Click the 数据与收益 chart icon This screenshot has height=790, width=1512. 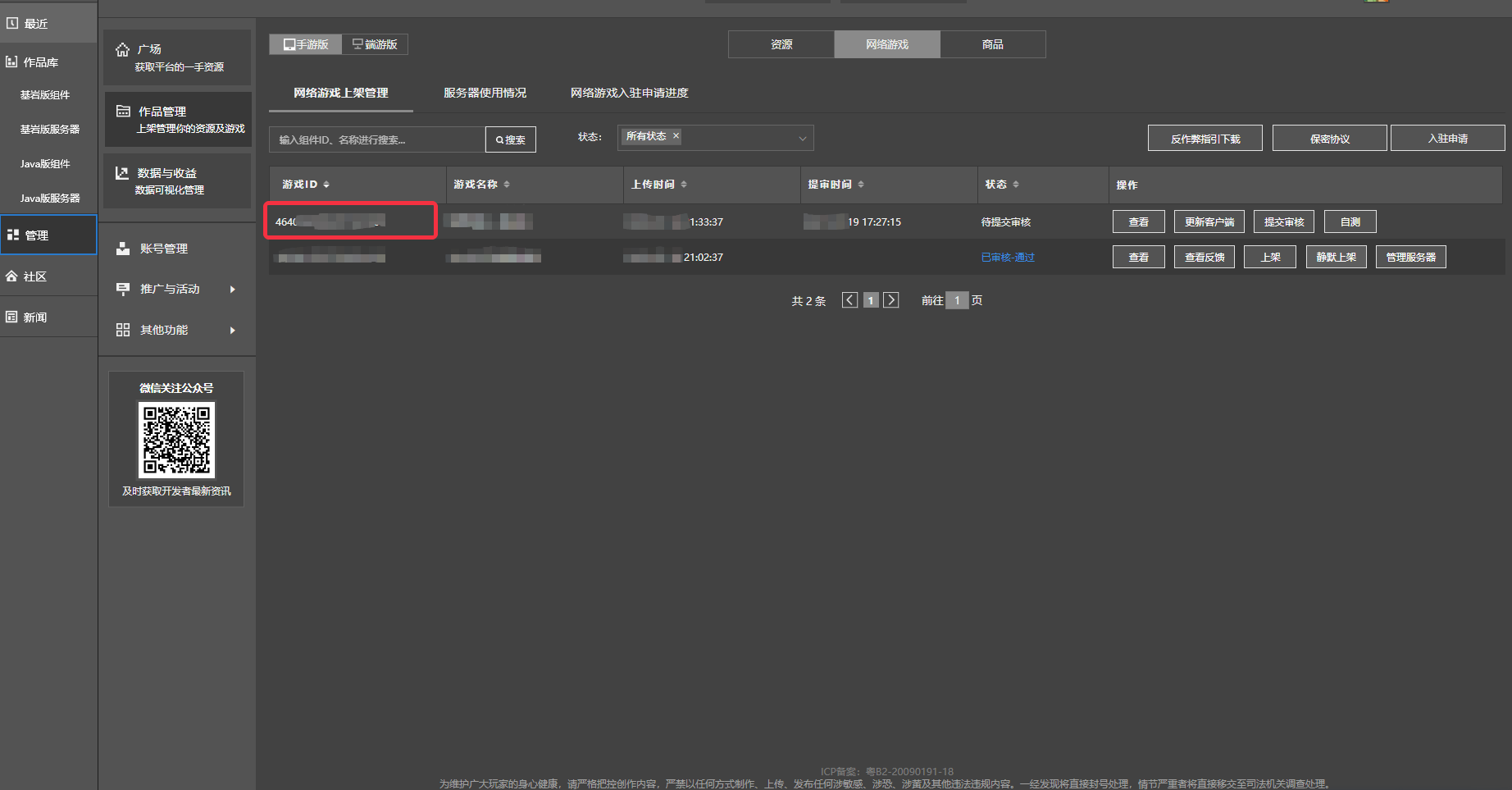tap(122, 172)
